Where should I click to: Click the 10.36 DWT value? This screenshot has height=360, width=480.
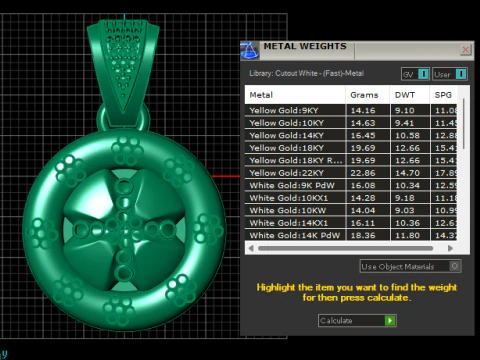407,223
